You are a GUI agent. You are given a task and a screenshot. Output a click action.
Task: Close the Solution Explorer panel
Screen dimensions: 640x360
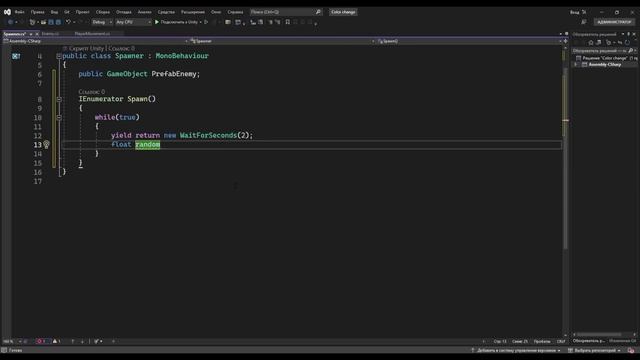click(x=634, y=34)
